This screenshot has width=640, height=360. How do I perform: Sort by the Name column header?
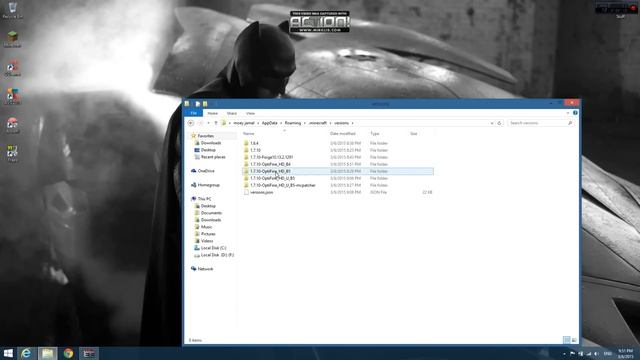pyautogui.click(x=249, y=133)
